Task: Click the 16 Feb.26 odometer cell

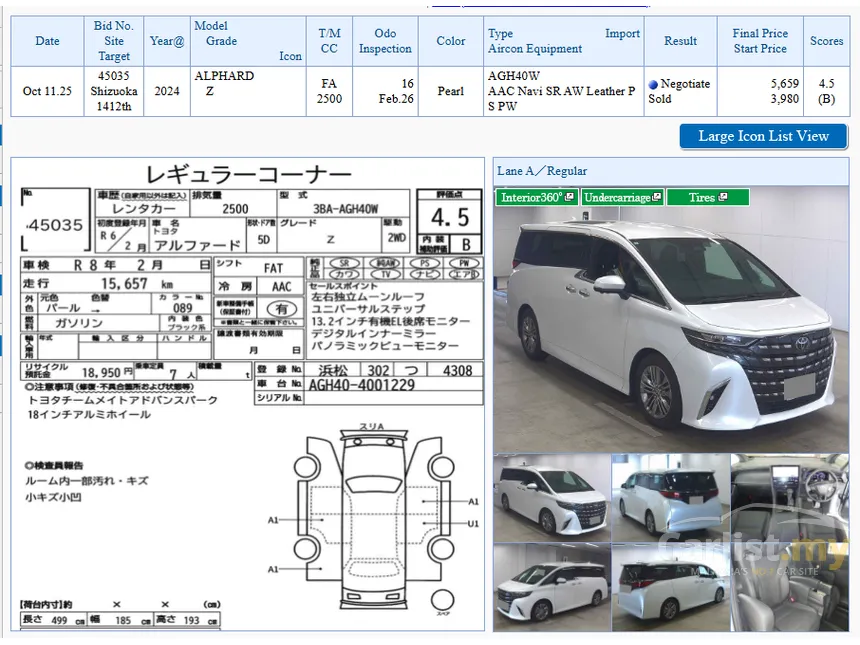Action: [x=385, y=91]
